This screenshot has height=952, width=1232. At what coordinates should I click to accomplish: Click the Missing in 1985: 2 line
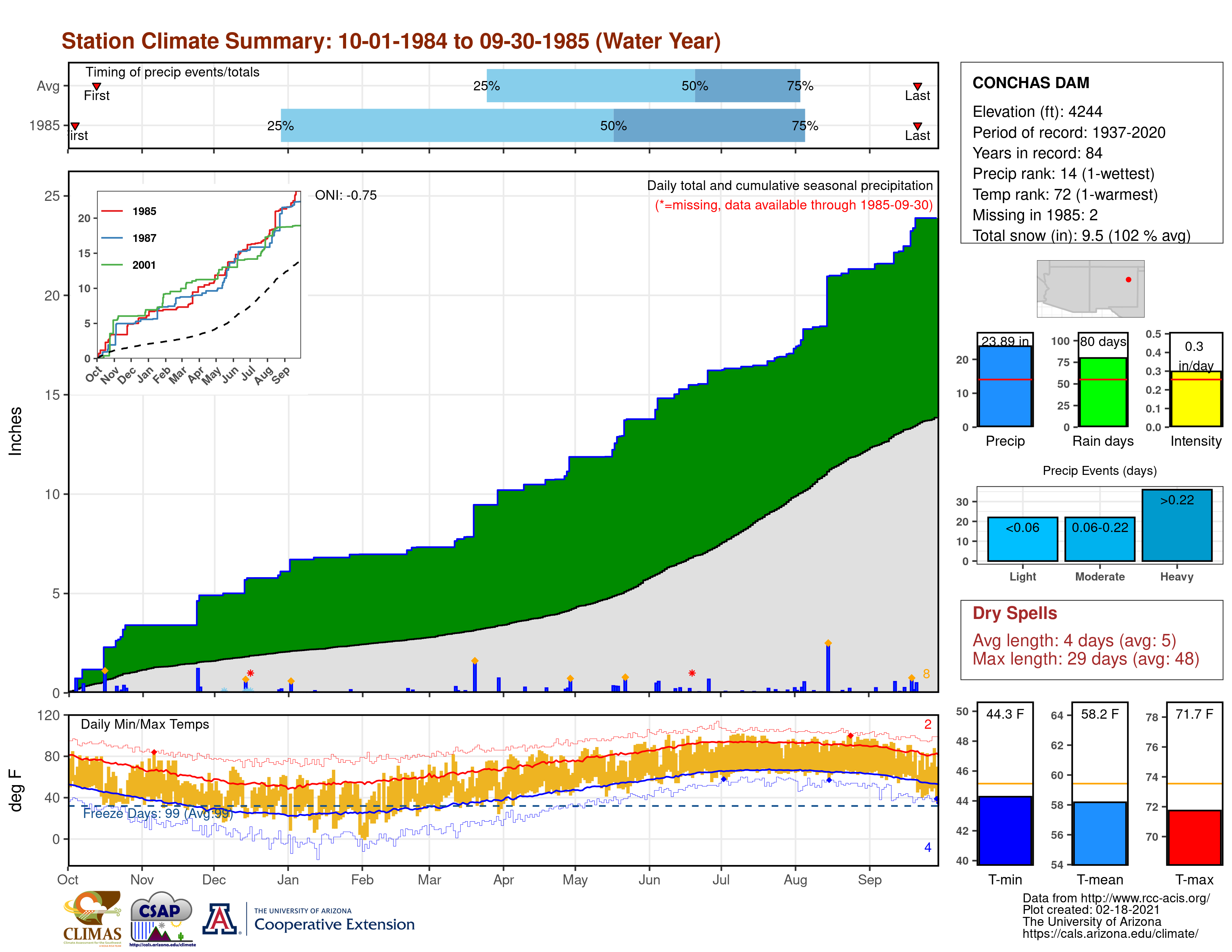point(1035,215)
